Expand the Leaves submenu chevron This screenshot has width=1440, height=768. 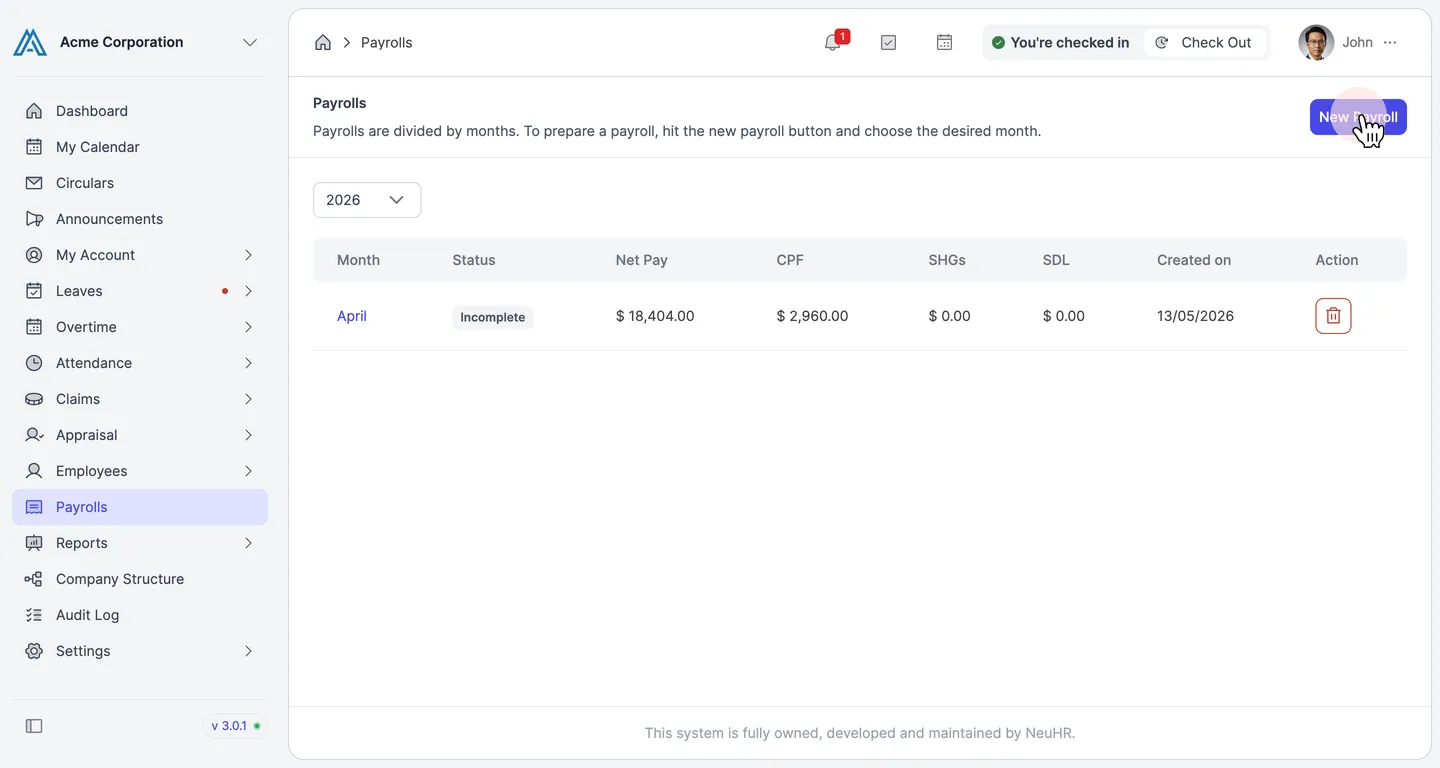pyautogui.click(x=248, y=291)
